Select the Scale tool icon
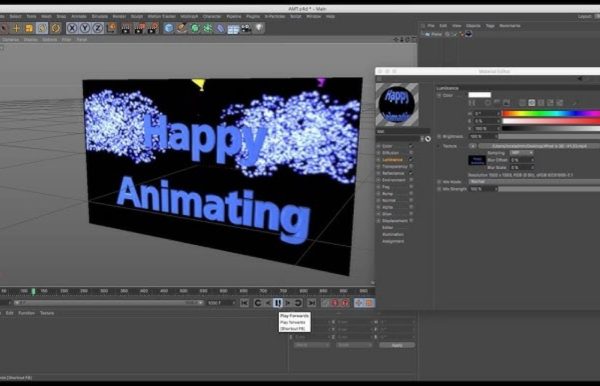Viewport: 600px width, 386px height. [x=29, y=28]
